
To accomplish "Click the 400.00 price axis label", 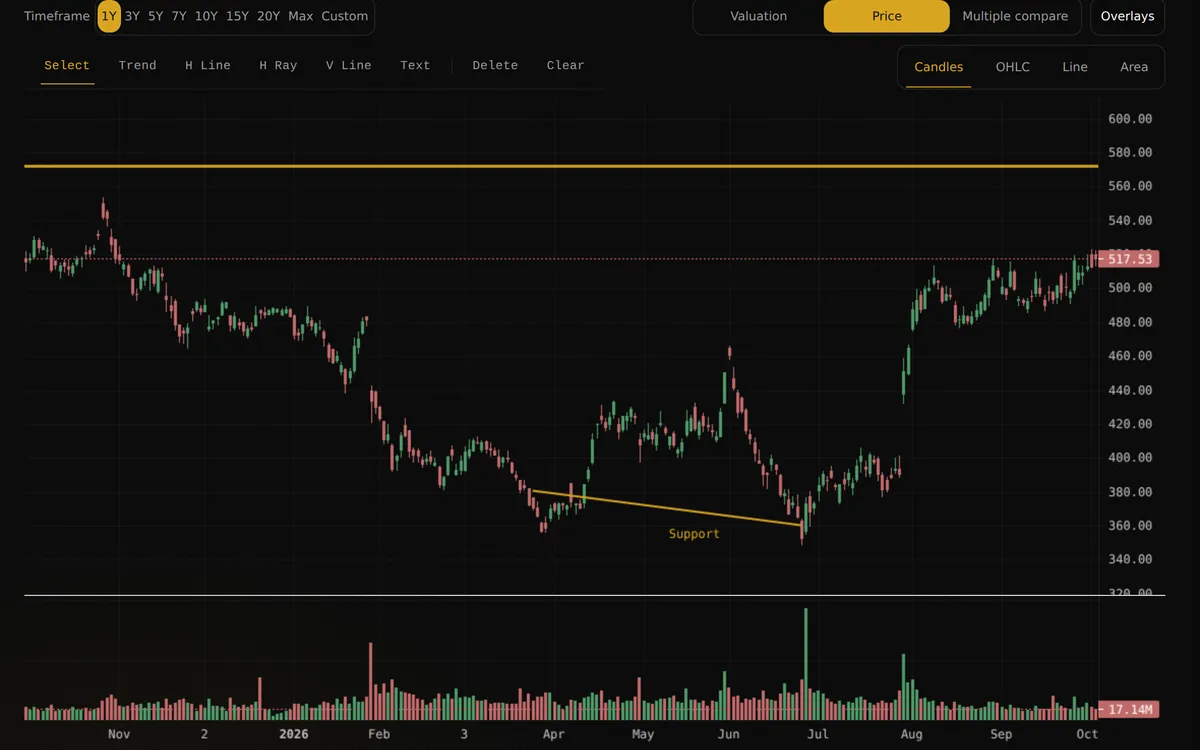I will [x=1130, y=458].
